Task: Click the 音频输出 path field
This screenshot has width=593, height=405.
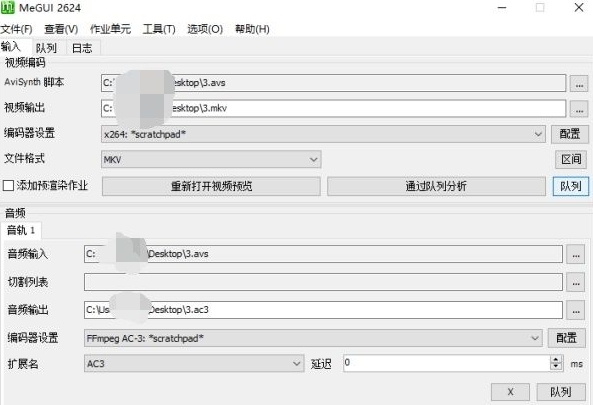Action: (x=323, y=310)
